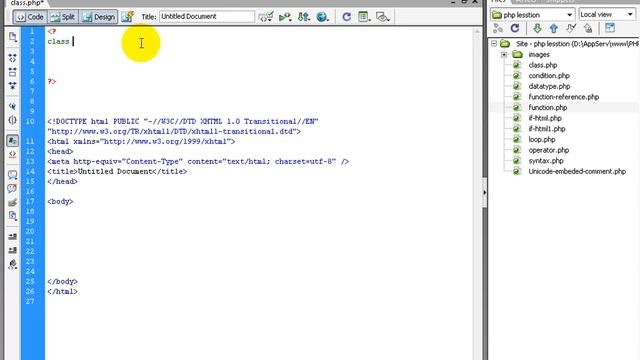Place cursor on the <body> tag line
Image resolution: width=640 pixels, height=360 pixels.
60,201
